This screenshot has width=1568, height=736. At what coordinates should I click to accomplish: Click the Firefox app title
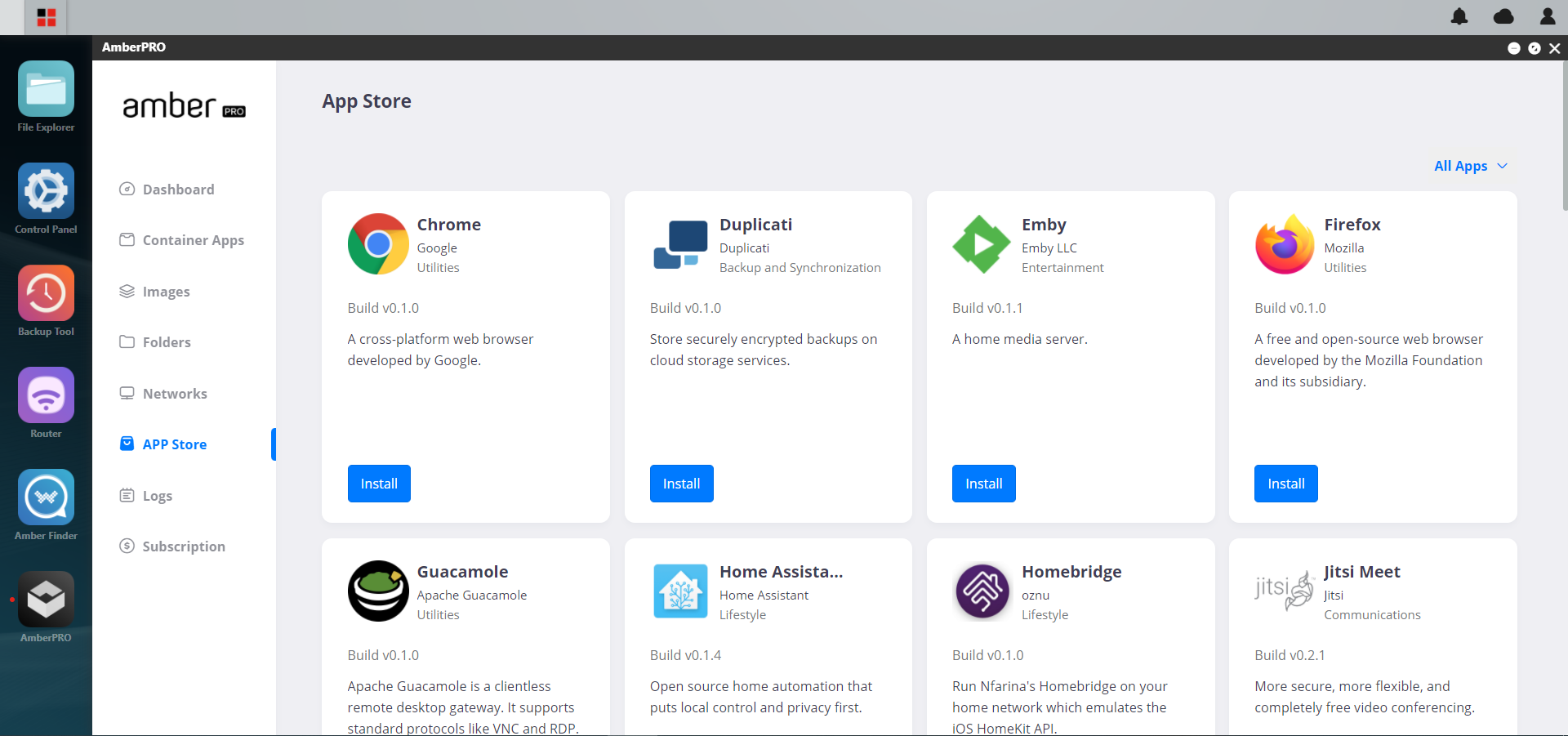(x=1352, y=225)
